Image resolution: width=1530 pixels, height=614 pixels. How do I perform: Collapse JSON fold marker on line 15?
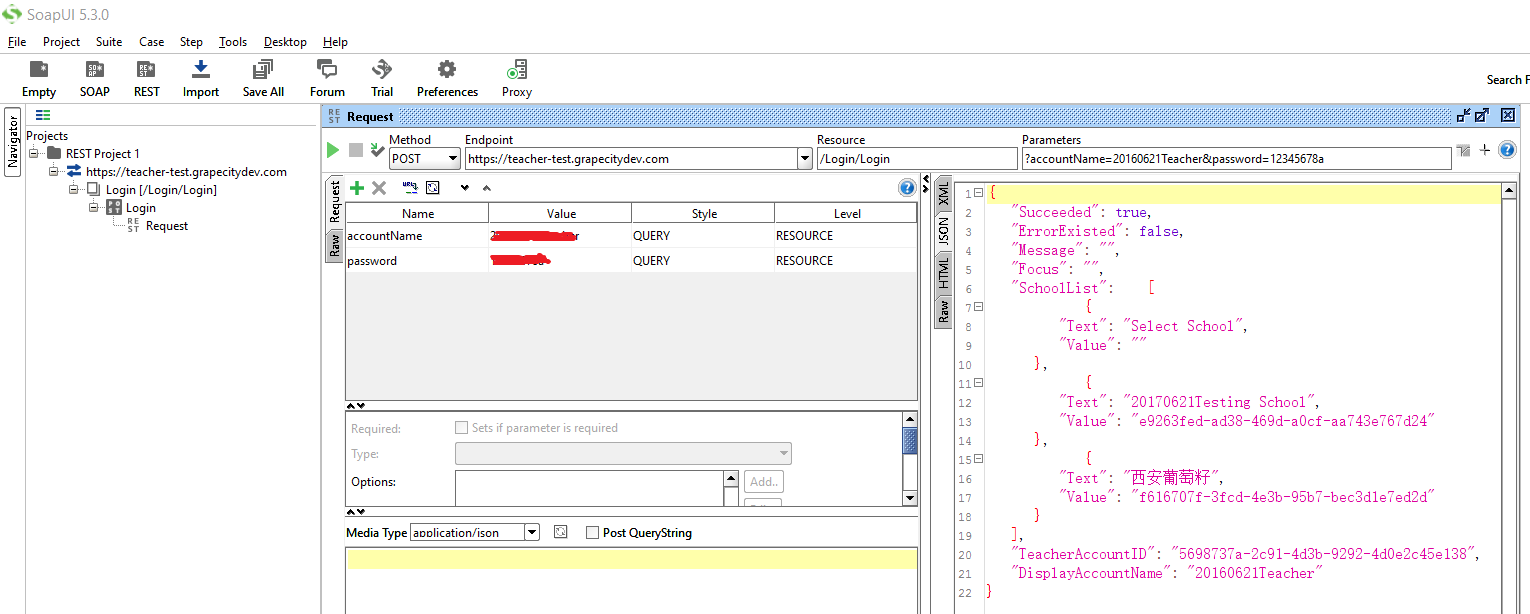[x=979, y=459]
